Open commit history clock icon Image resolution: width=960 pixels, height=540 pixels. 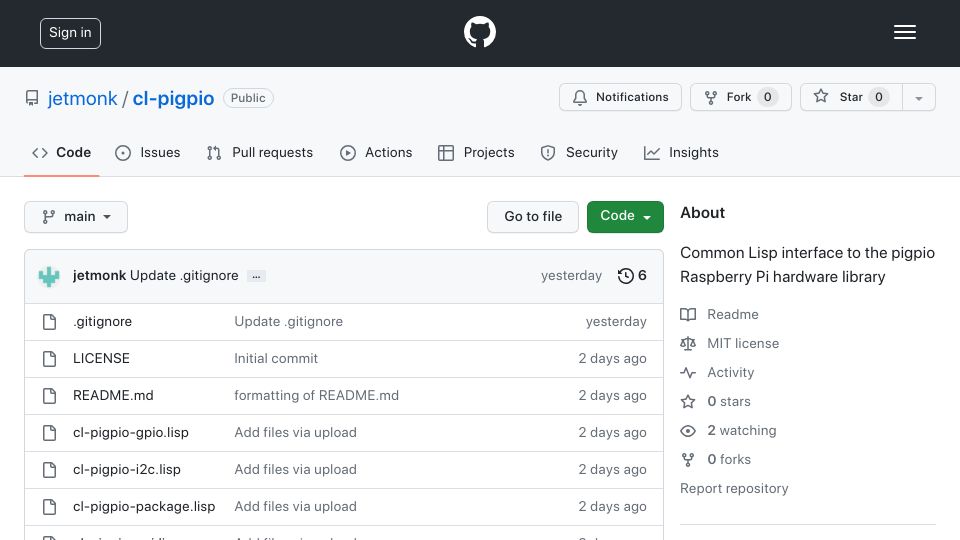(625, 276)
